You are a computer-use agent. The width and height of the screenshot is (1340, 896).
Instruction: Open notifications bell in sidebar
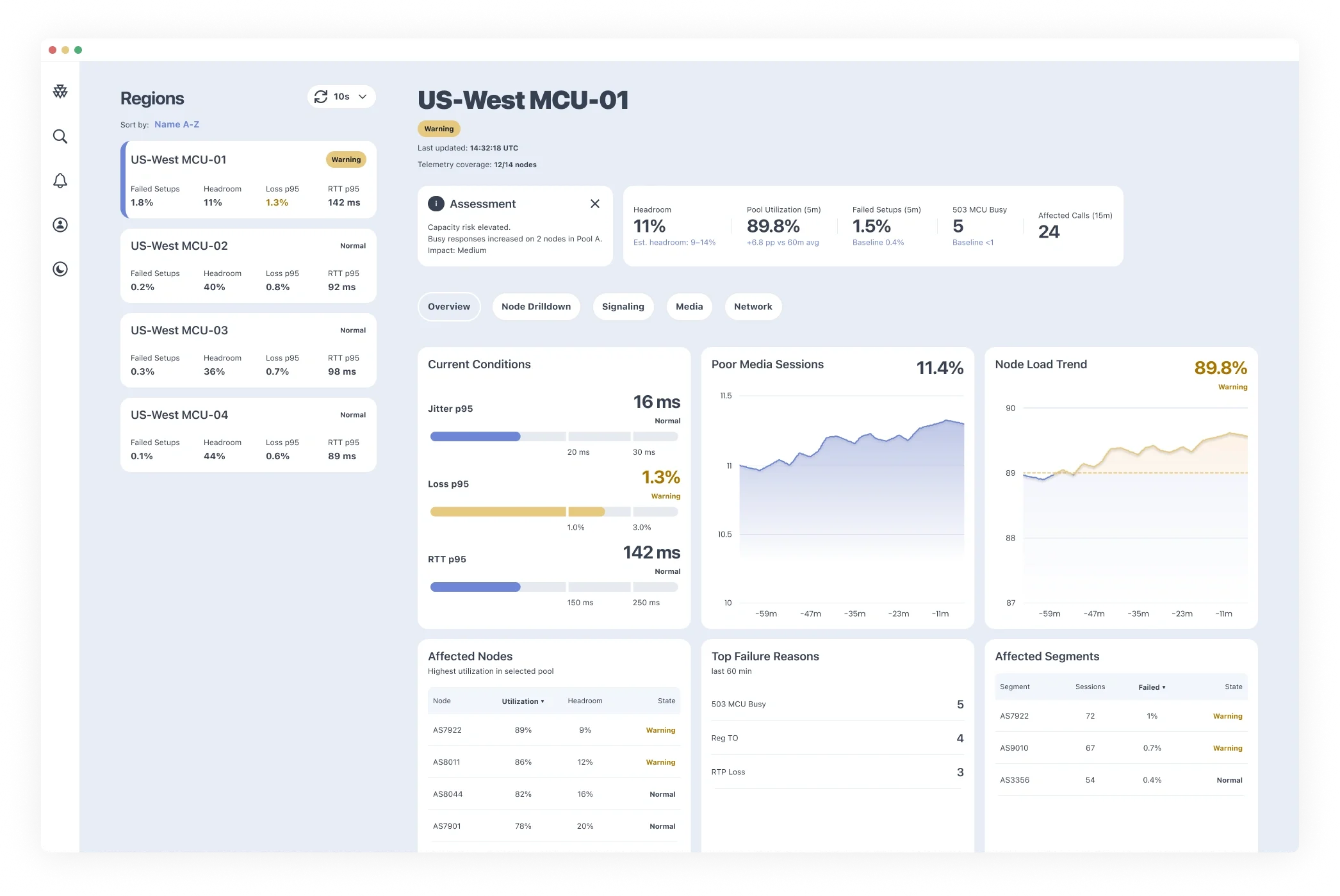tap(60, 181)
